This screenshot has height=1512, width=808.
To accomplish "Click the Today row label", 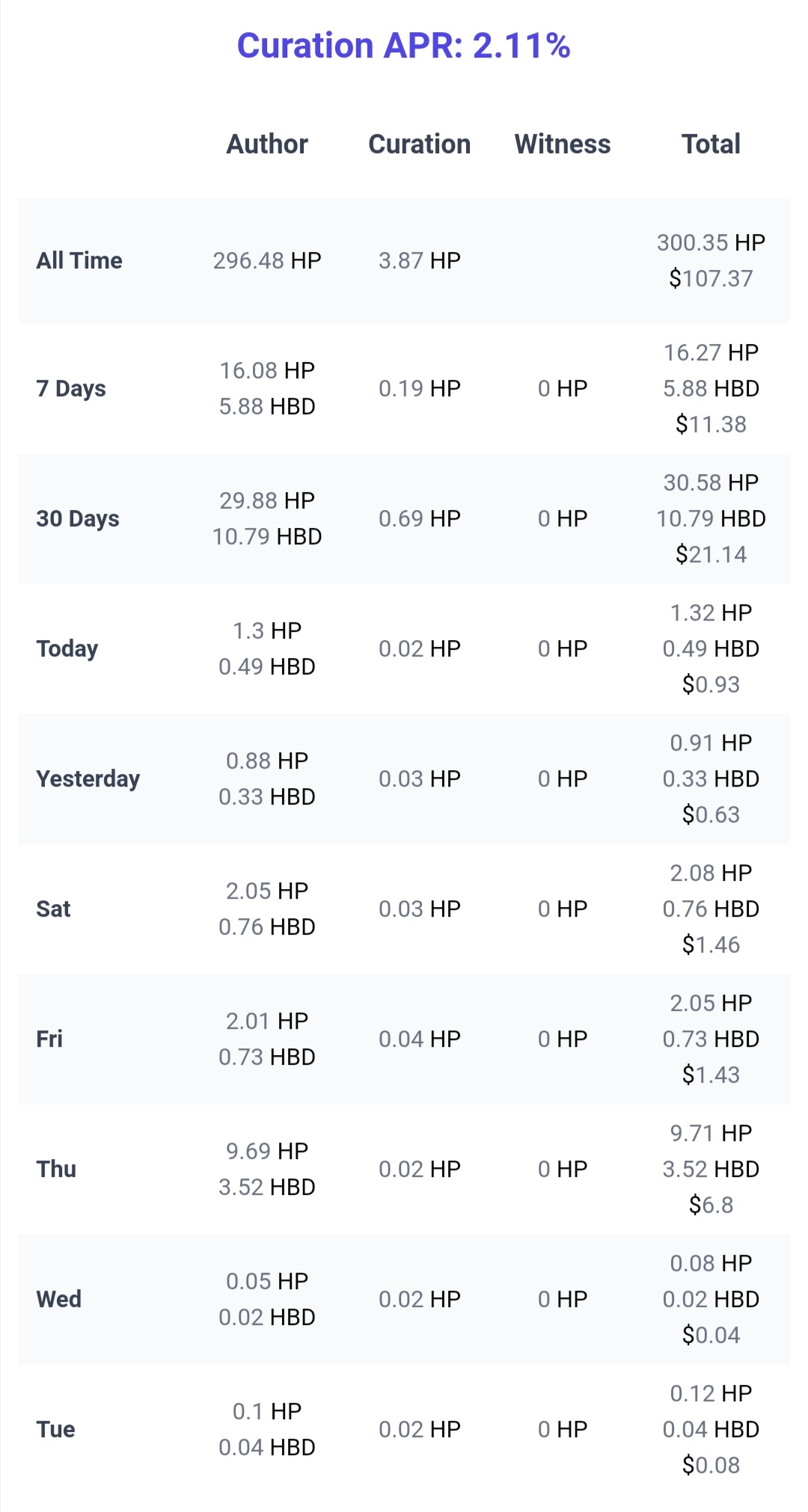I will (x=67, y=649).
